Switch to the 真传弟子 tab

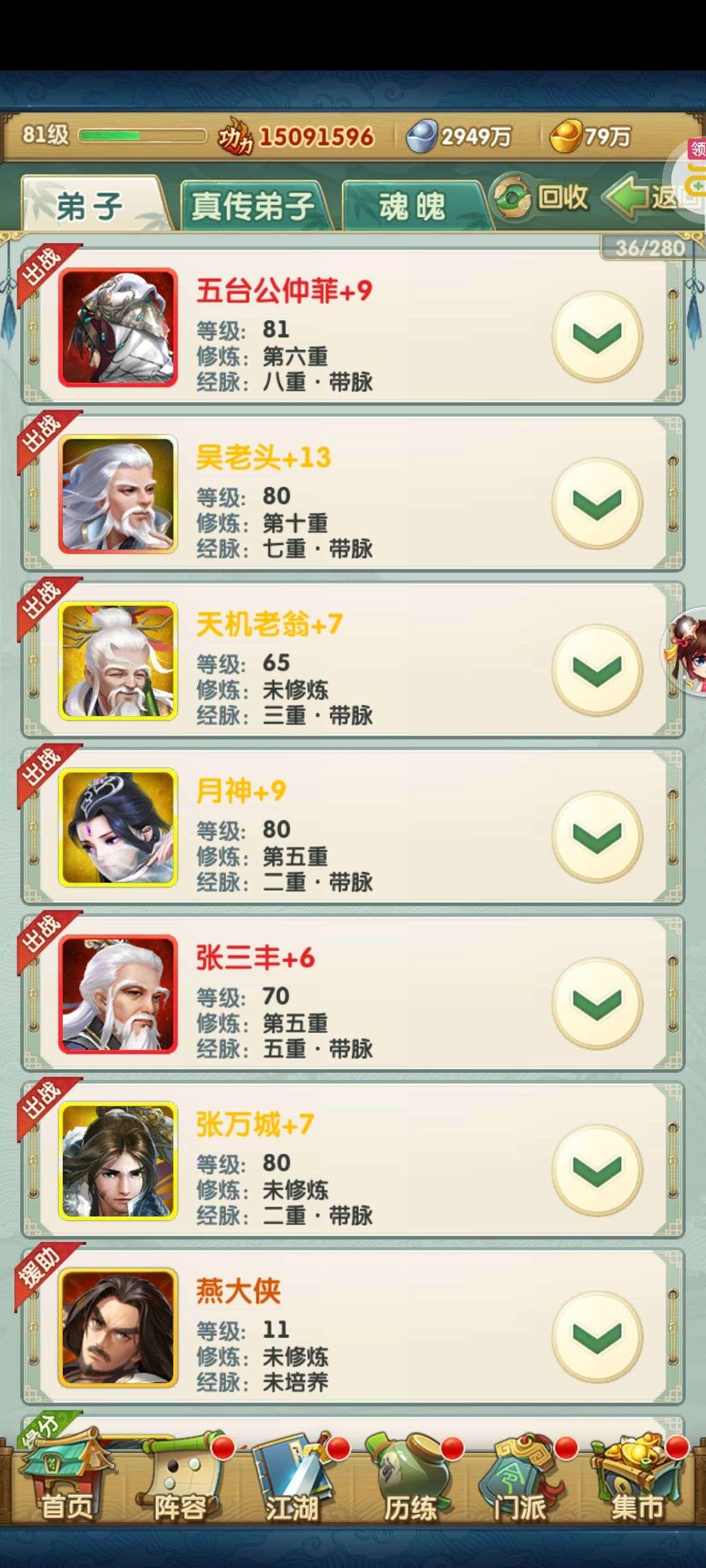(x=254, y=205)
